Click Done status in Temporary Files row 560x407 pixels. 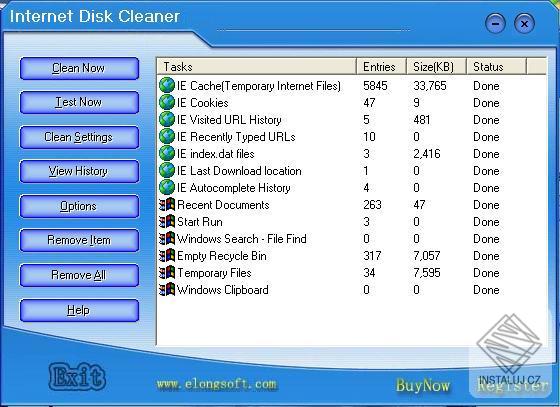point(486,273)
